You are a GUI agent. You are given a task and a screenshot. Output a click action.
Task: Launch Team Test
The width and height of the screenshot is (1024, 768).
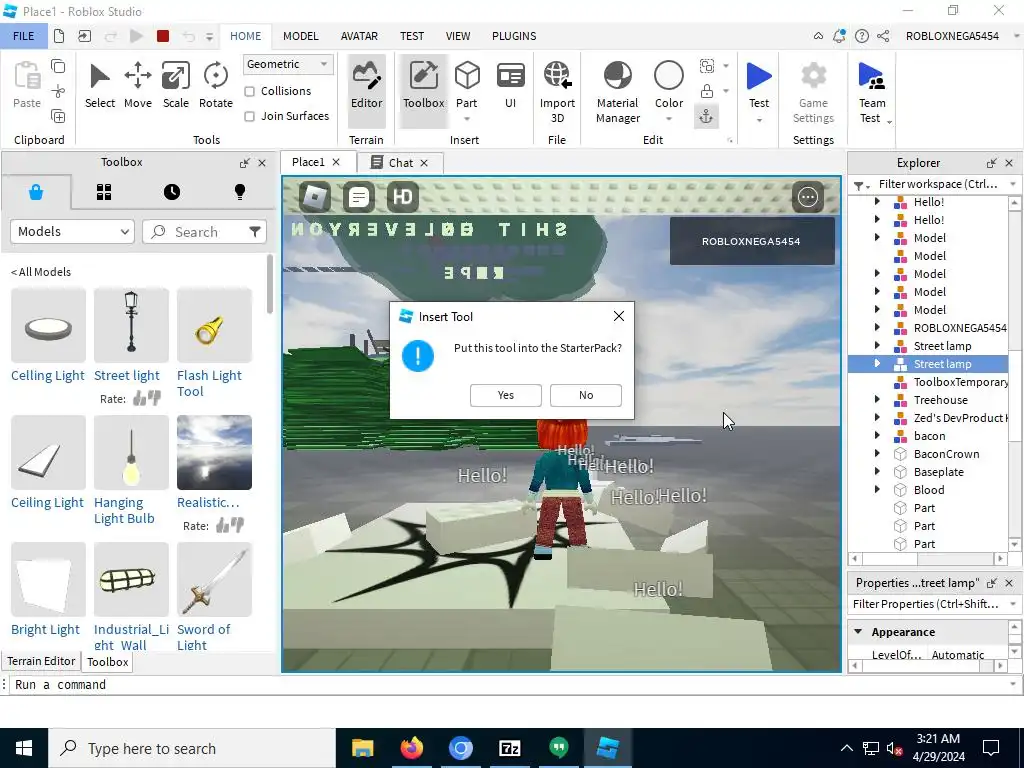click(872, 92)
